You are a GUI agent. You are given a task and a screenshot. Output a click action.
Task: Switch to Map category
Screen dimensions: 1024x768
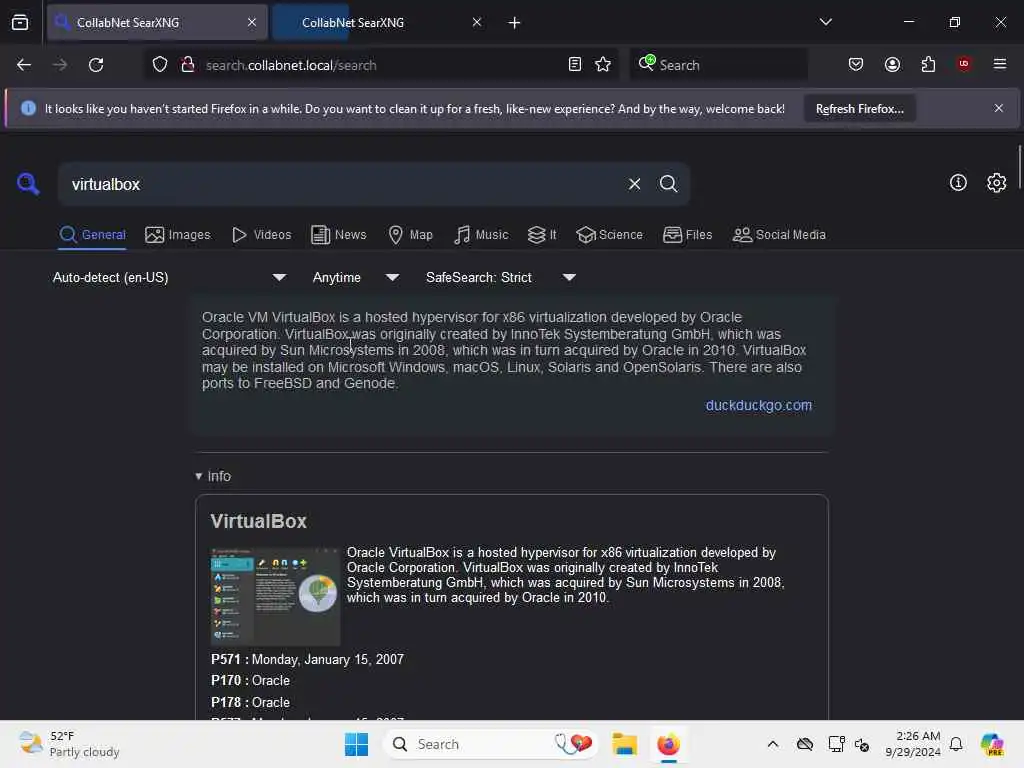pyautogui.click(x=410, y=234)
